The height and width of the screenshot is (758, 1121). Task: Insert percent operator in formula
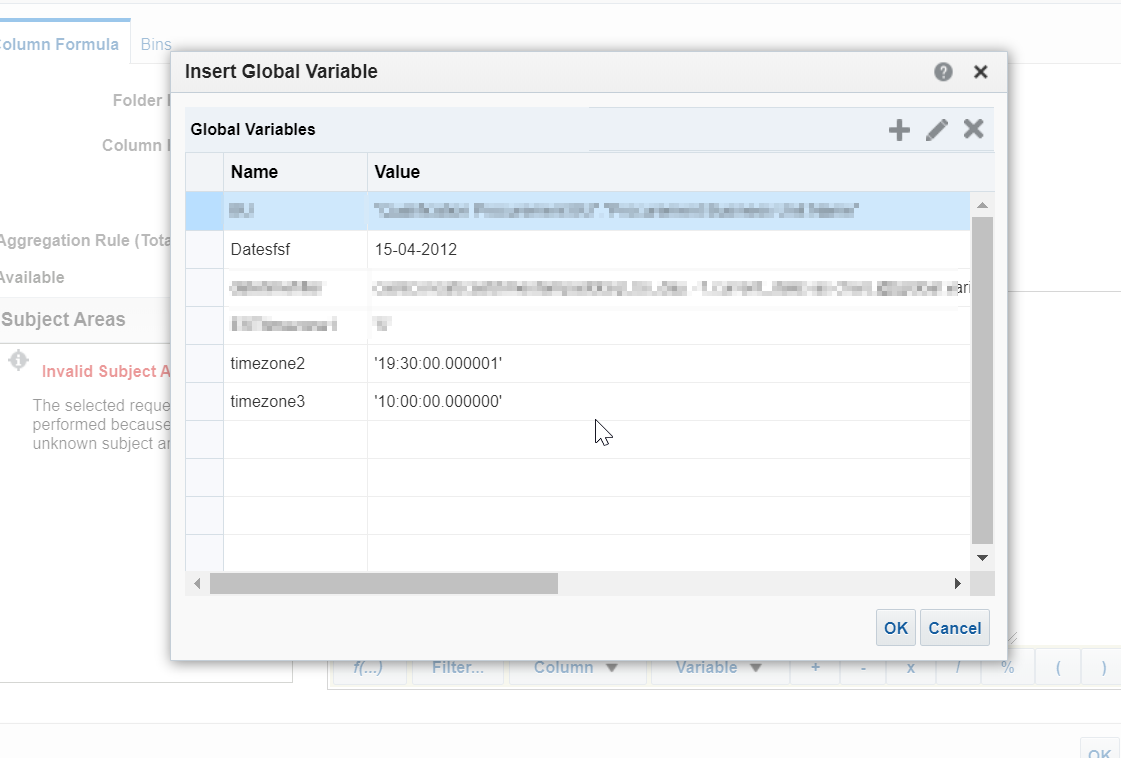tap(1007, 667)
